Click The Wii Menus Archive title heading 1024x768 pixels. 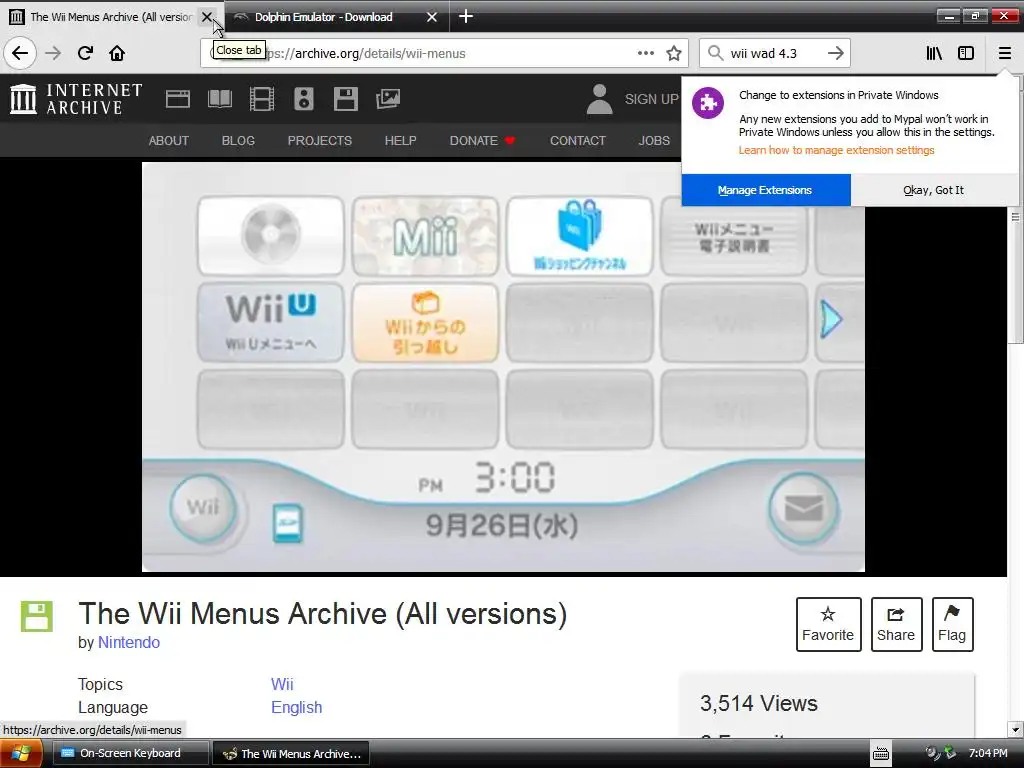(x=323, y=614)
